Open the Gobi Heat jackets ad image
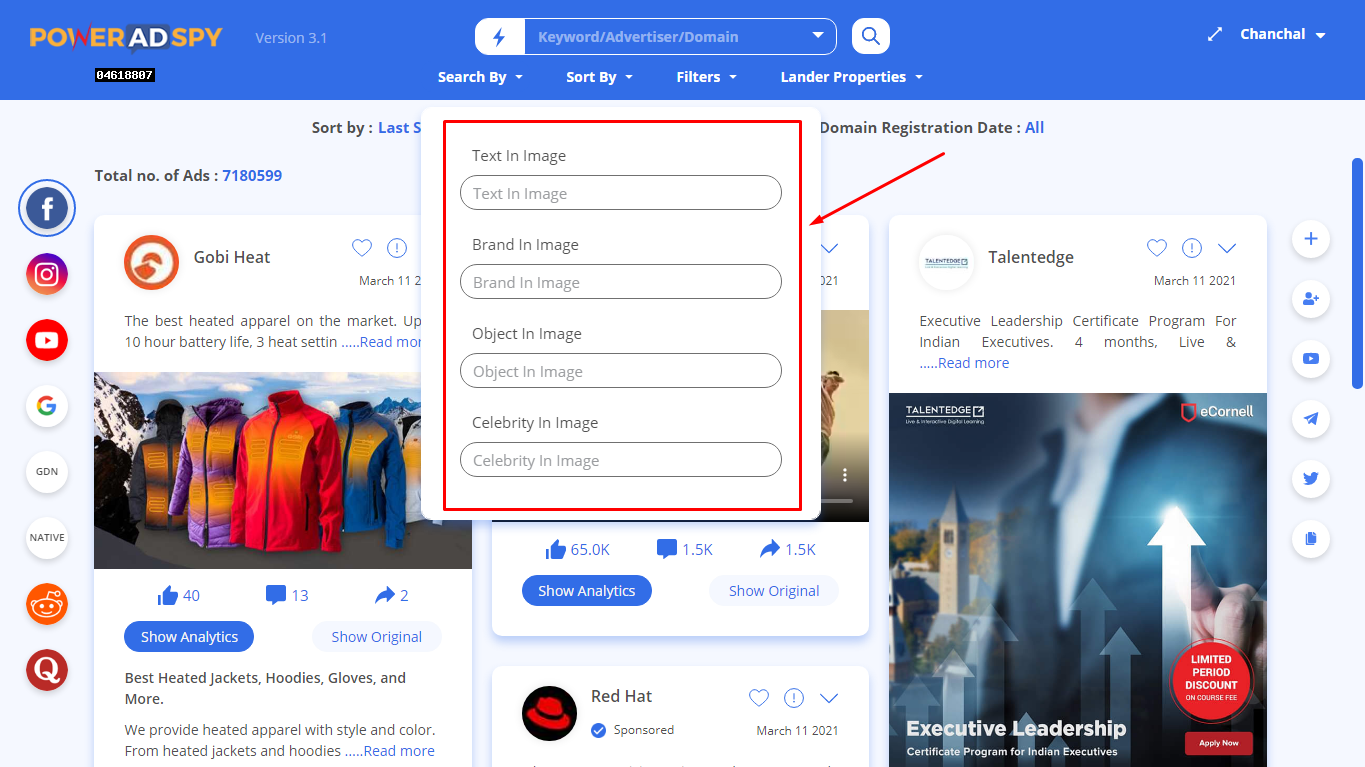1365x767 pixels. [x=283, y=471]
